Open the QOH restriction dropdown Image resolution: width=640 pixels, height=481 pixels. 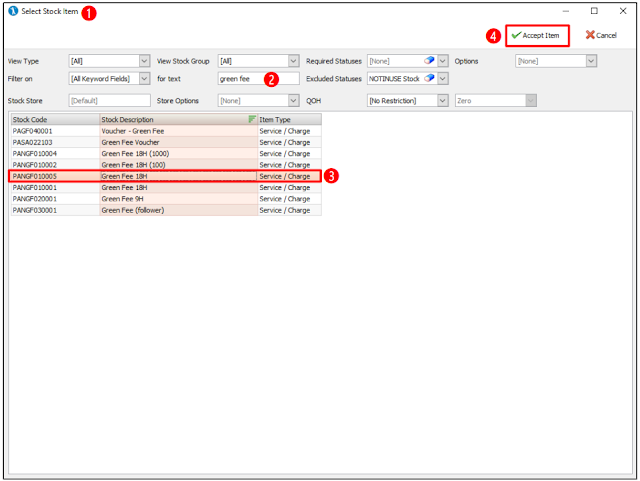tap(443, 100)
